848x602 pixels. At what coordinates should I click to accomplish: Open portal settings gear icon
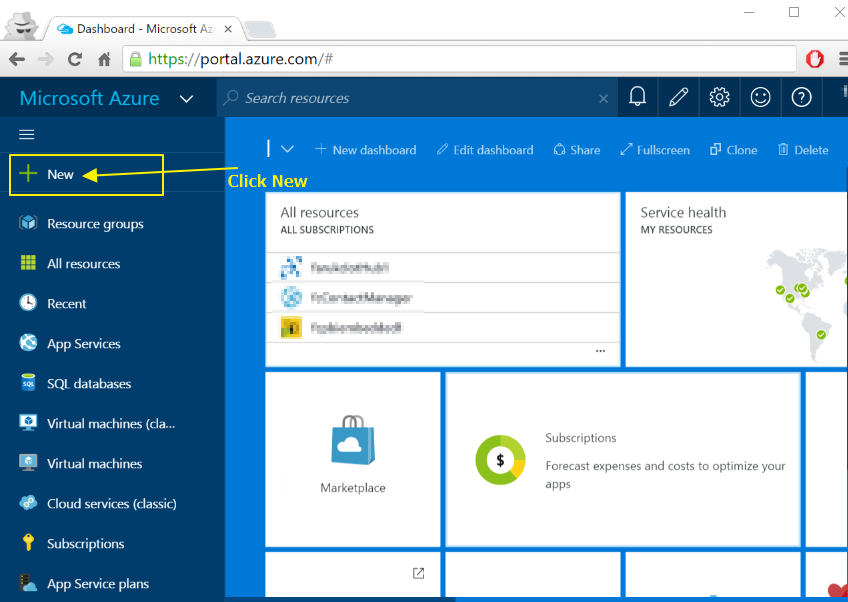[719, 97]
